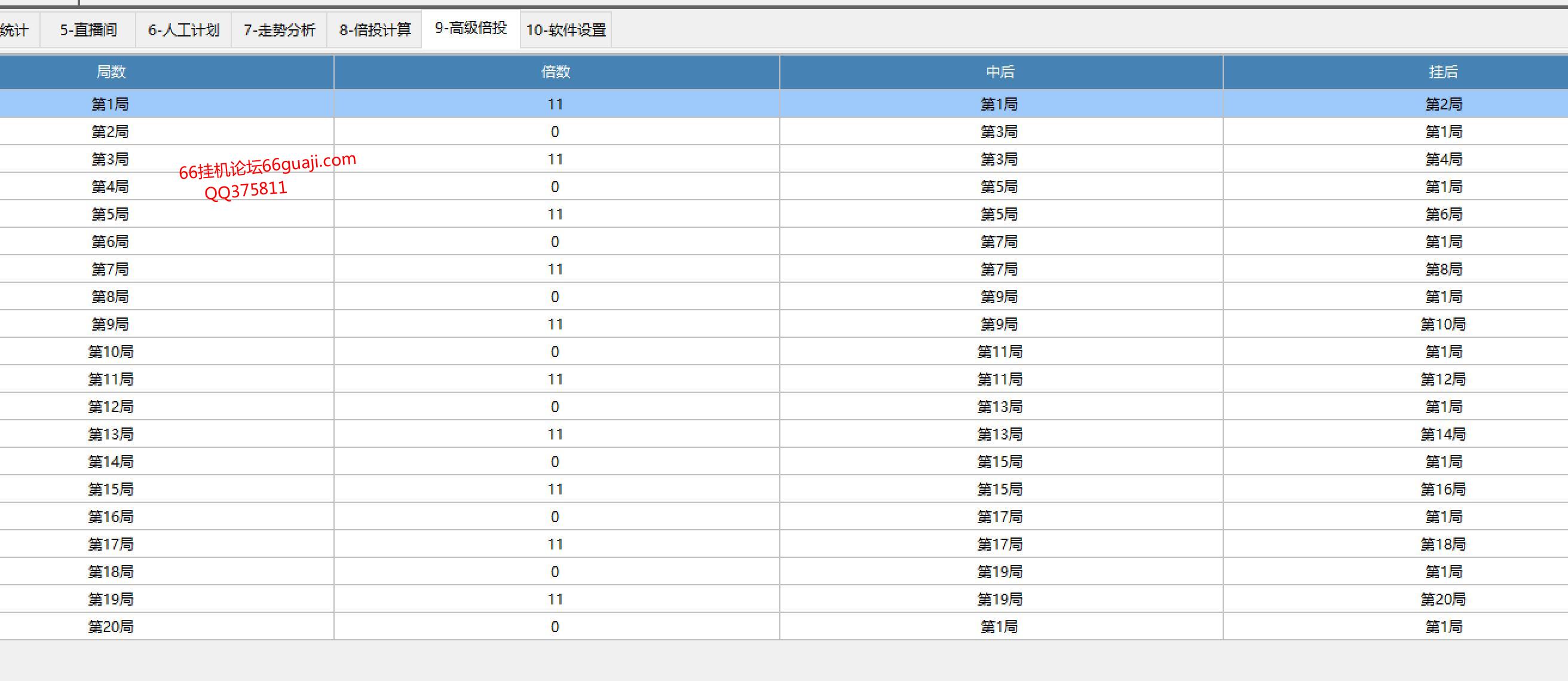This screenshot has width=1568, height=681.
Task: Select the 第17局 cell in 局数 column
Action: pyautogui.click(x=167, y=544)
